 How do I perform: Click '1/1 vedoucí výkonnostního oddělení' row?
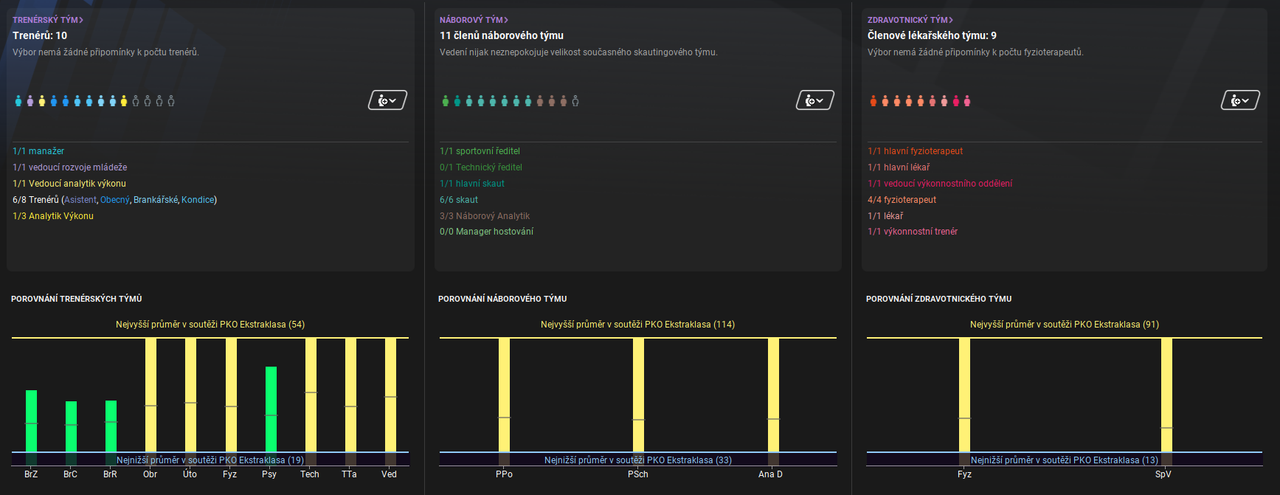coord(940,183)
